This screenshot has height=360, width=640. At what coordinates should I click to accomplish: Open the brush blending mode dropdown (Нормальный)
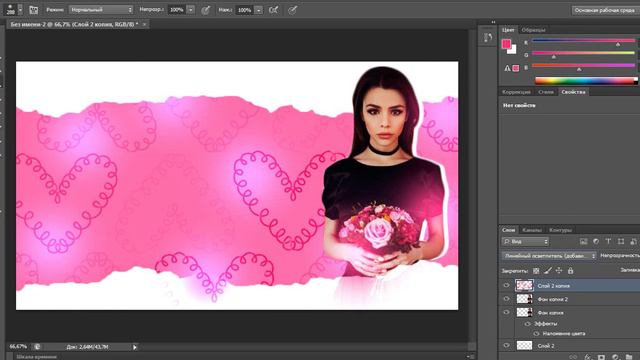coord(101,10)
